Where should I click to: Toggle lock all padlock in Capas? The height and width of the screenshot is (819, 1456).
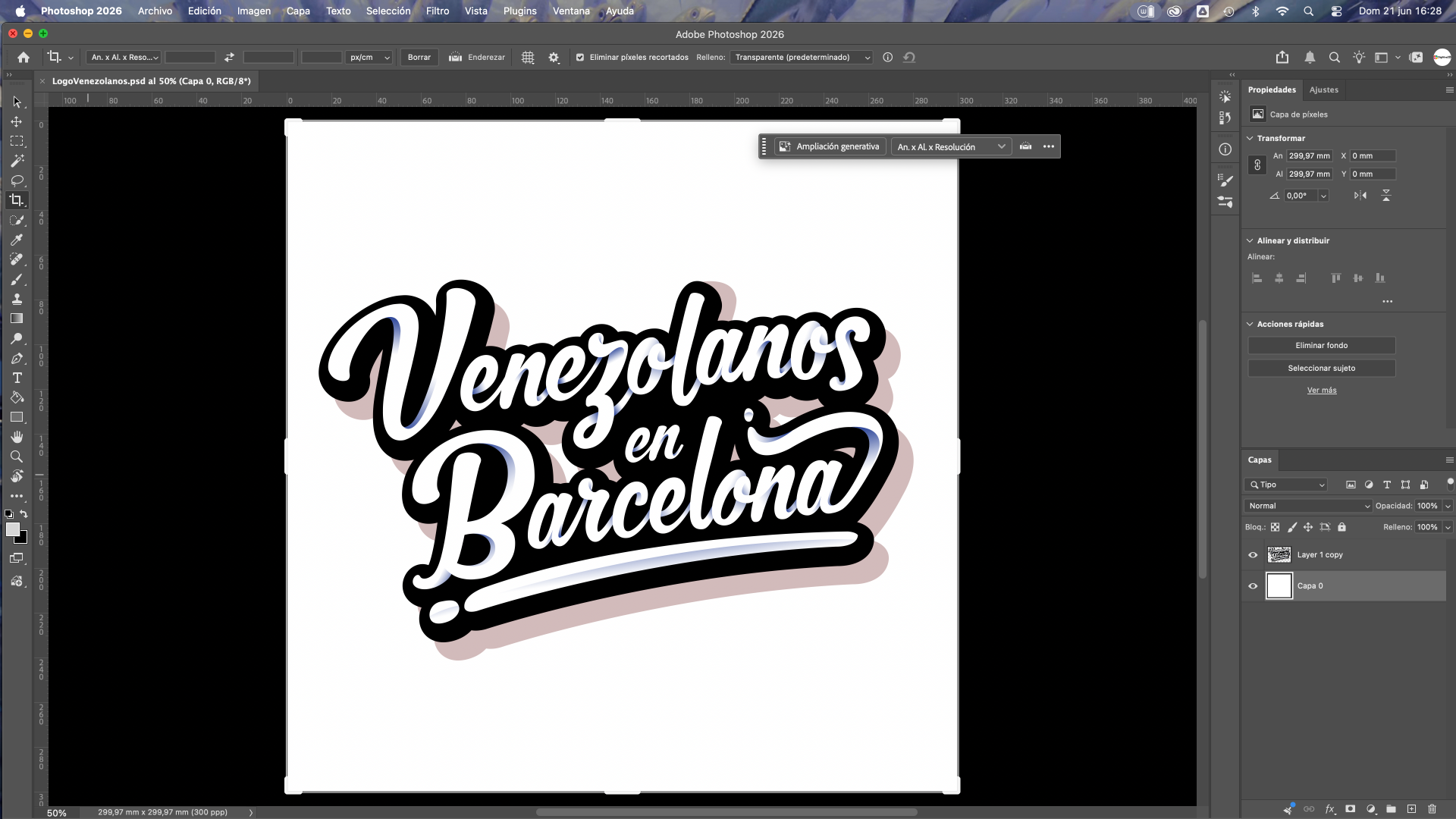1341,527
